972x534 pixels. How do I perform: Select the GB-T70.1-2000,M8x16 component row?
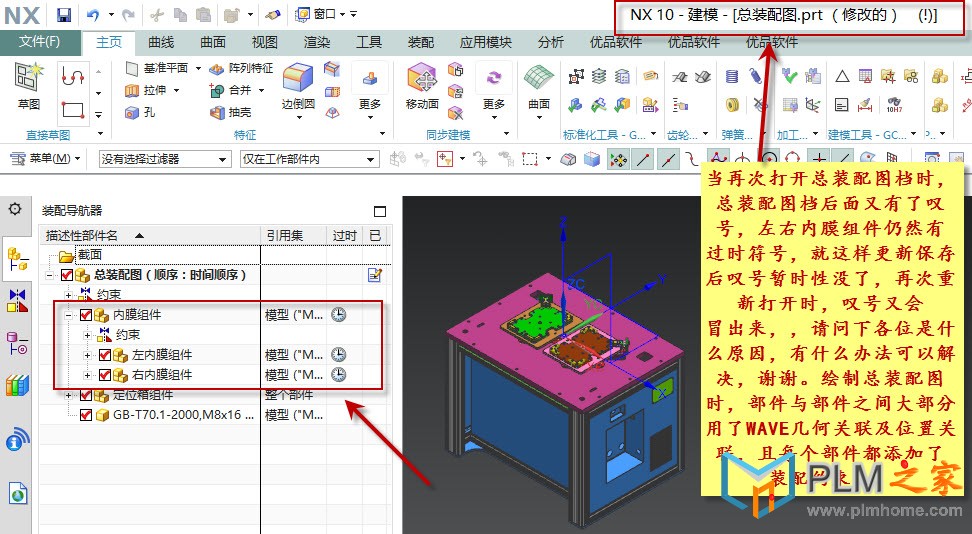coord(183,415)
